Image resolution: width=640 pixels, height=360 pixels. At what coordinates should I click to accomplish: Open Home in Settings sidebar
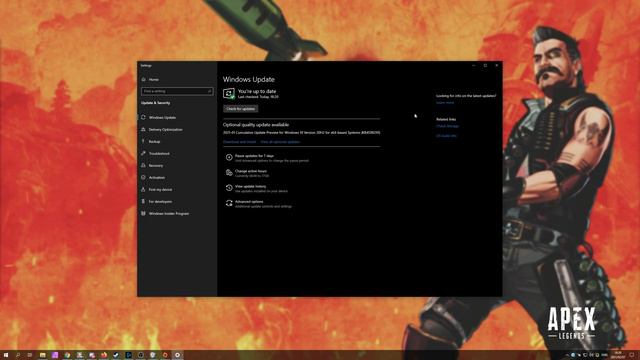click(153, 80)
